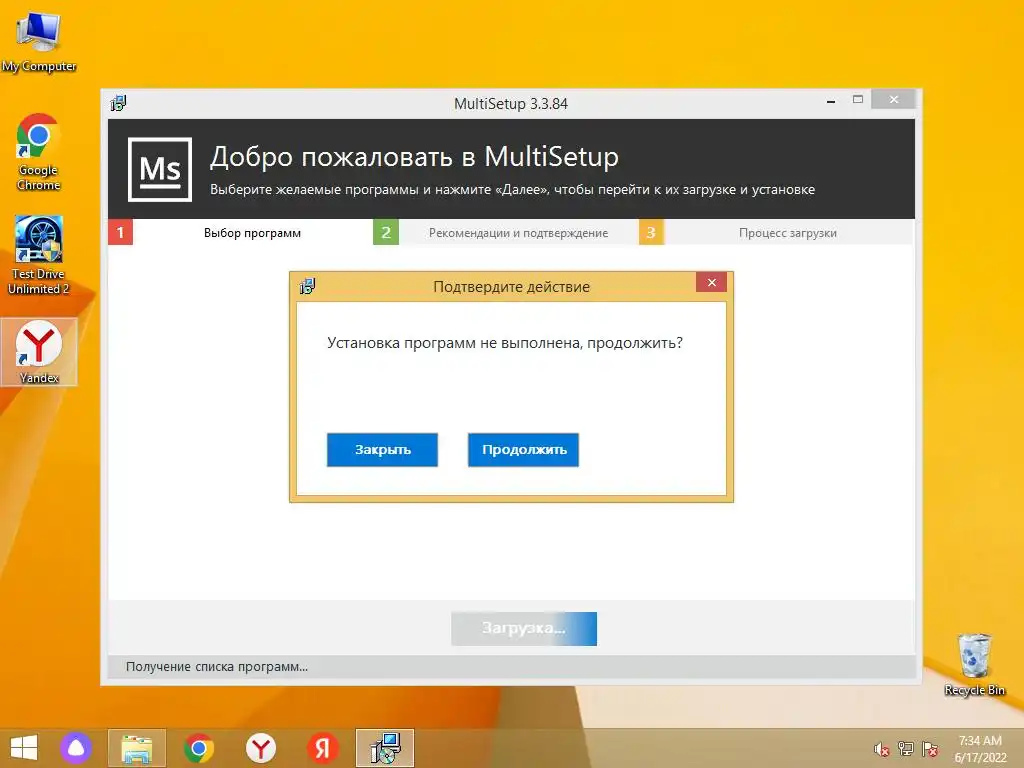This screenshot has width=1024, height=768.
Task: Click the Ms logo in the header
Action: [x=160, y=170]
